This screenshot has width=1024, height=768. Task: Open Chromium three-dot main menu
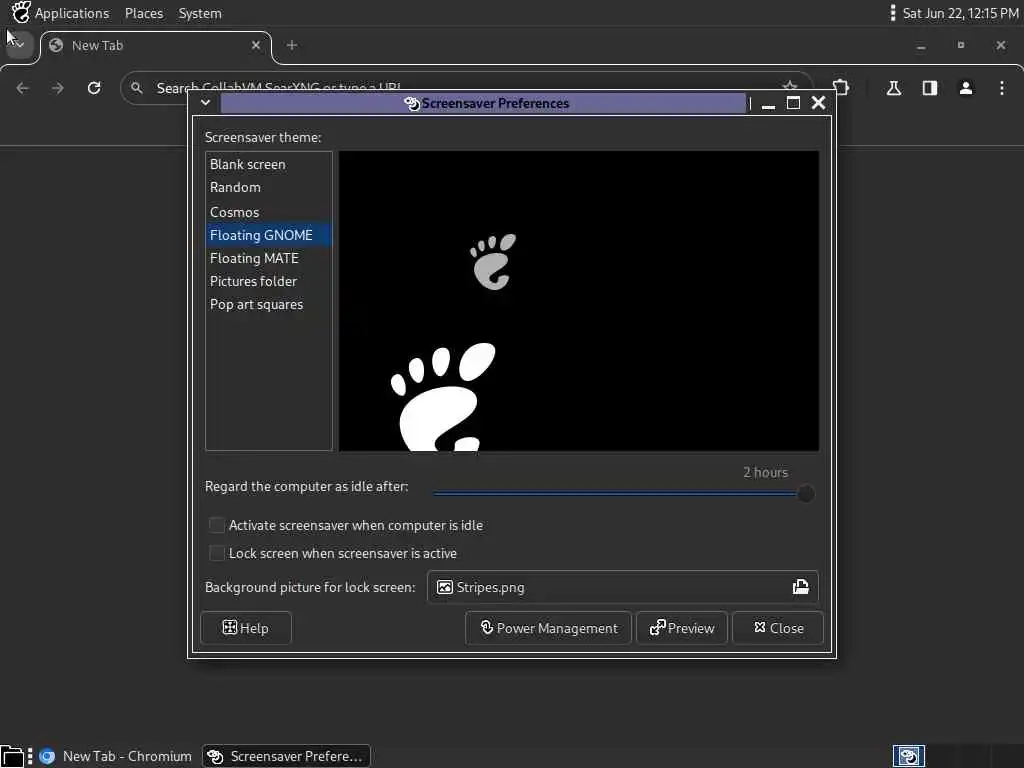(1002, 88)
